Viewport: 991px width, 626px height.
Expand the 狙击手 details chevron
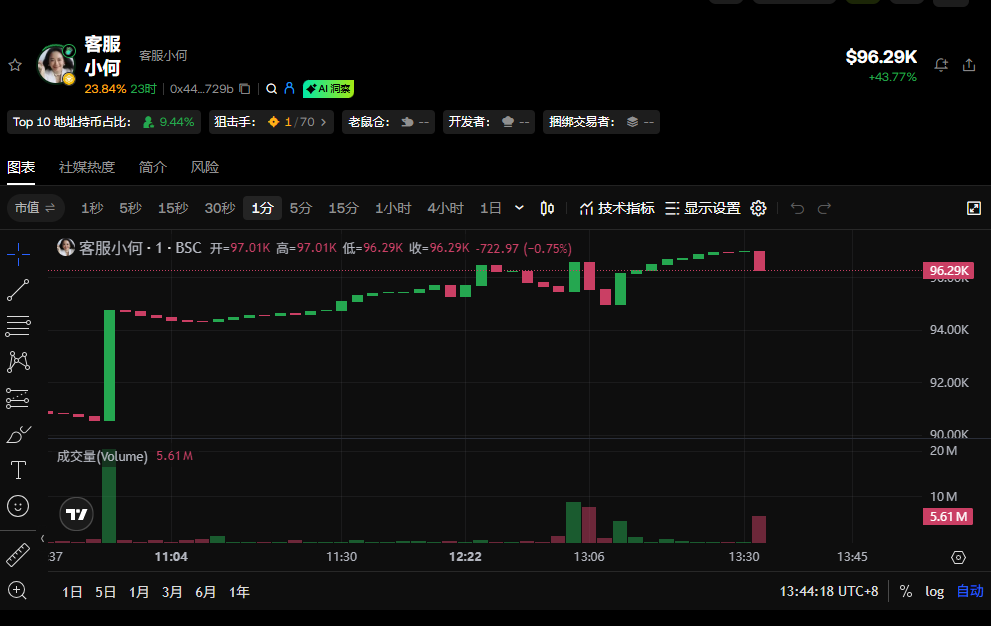pyautogui.click(x=323, y=122)
